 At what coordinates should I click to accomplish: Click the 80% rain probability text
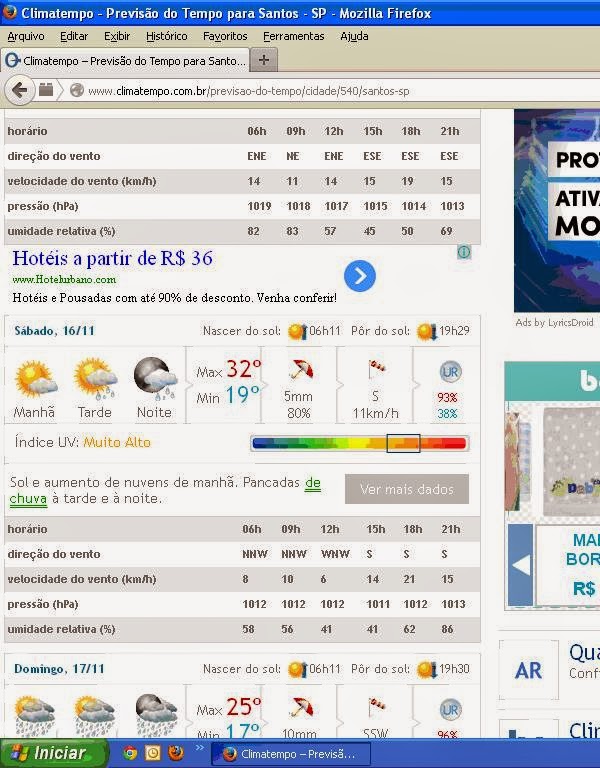pos(299,413)
